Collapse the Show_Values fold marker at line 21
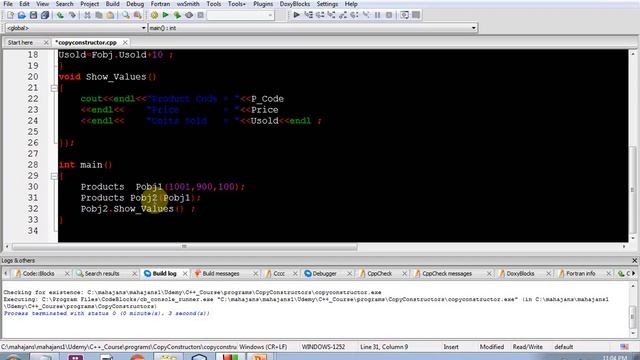Image resolution: width=640 pixels, height=360 pixels. tap(54, 88)
